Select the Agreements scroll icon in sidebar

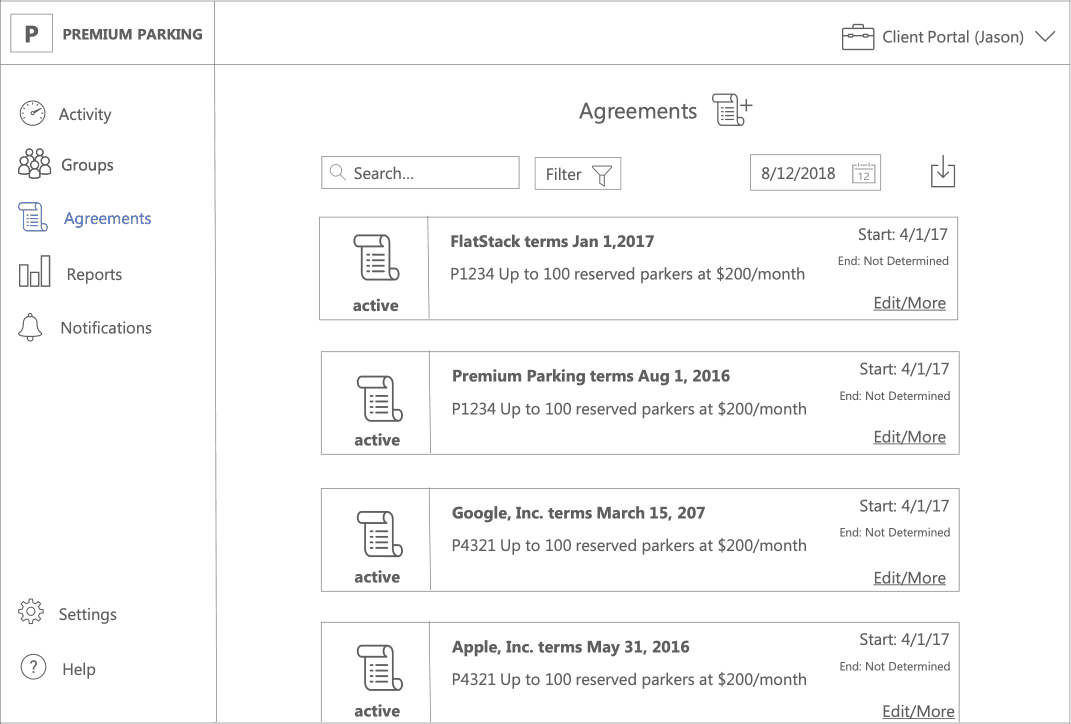point(31,217)
